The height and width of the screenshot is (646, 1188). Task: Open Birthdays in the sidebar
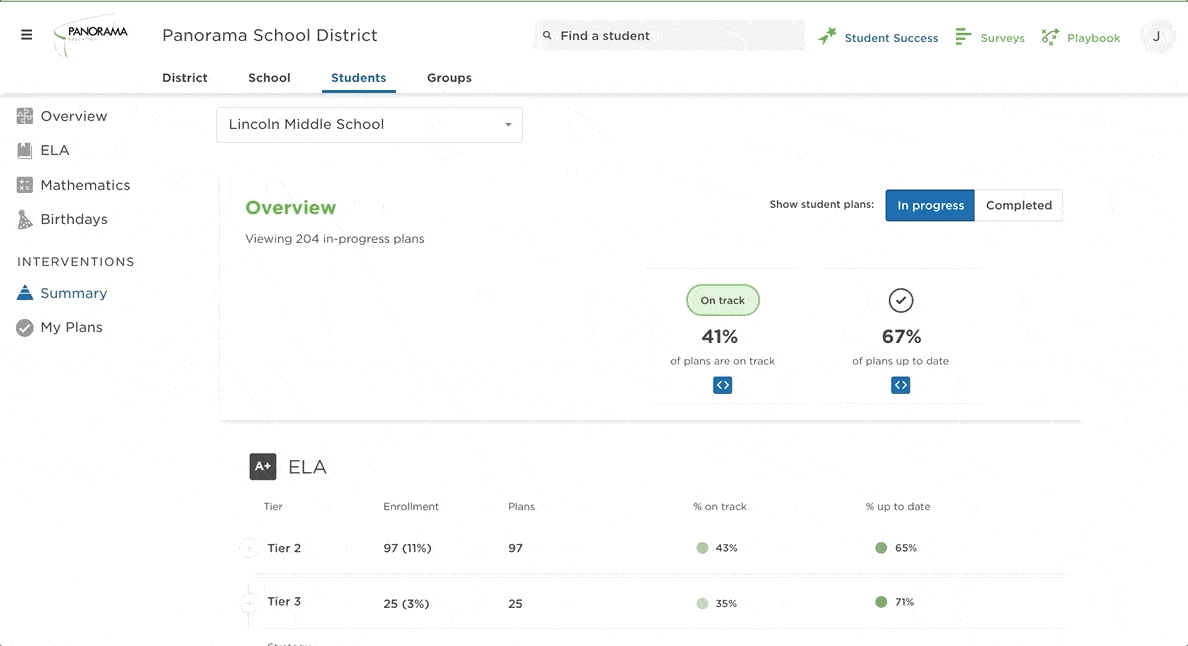[73, 219]
